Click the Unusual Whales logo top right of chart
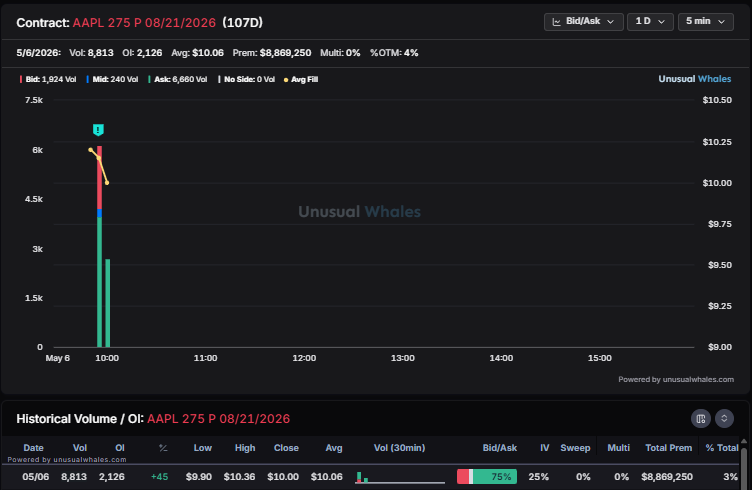The width and height of the screenshot is (752, 490). [x=694, y=79]
